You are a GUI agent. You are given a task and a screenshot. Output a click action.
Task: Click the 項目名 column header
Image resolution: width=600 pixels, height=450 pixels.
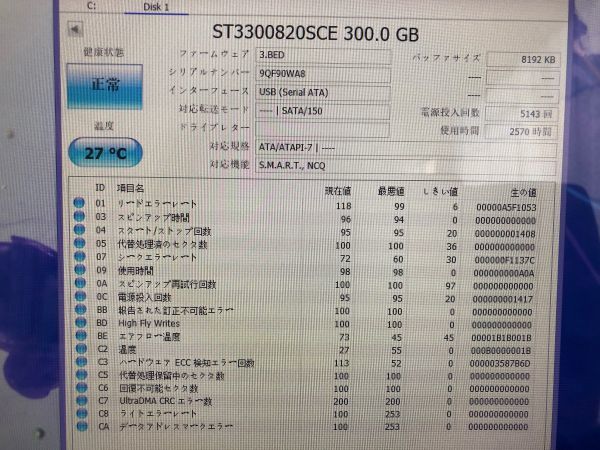(x=130, y=188)
